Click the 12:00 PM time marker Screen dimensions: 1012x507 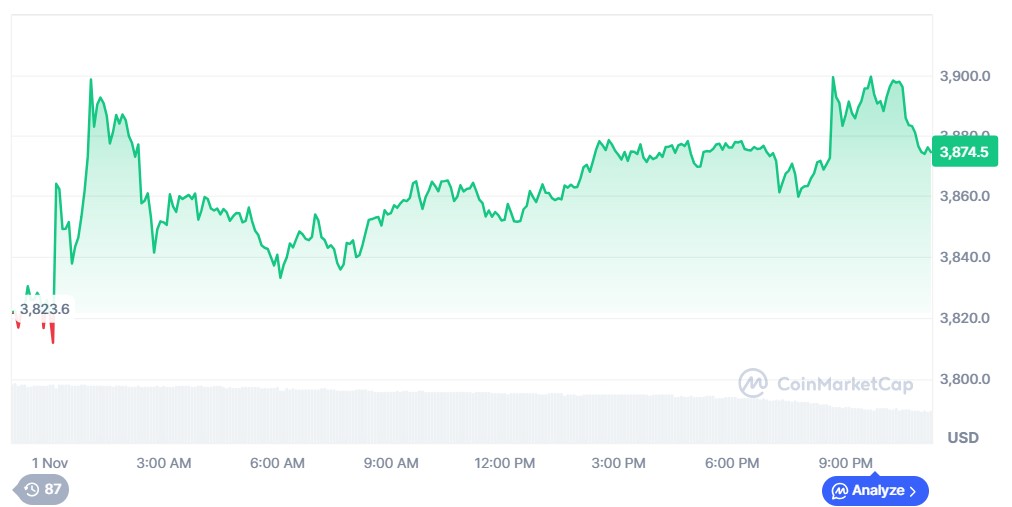(x=504, y=462)
